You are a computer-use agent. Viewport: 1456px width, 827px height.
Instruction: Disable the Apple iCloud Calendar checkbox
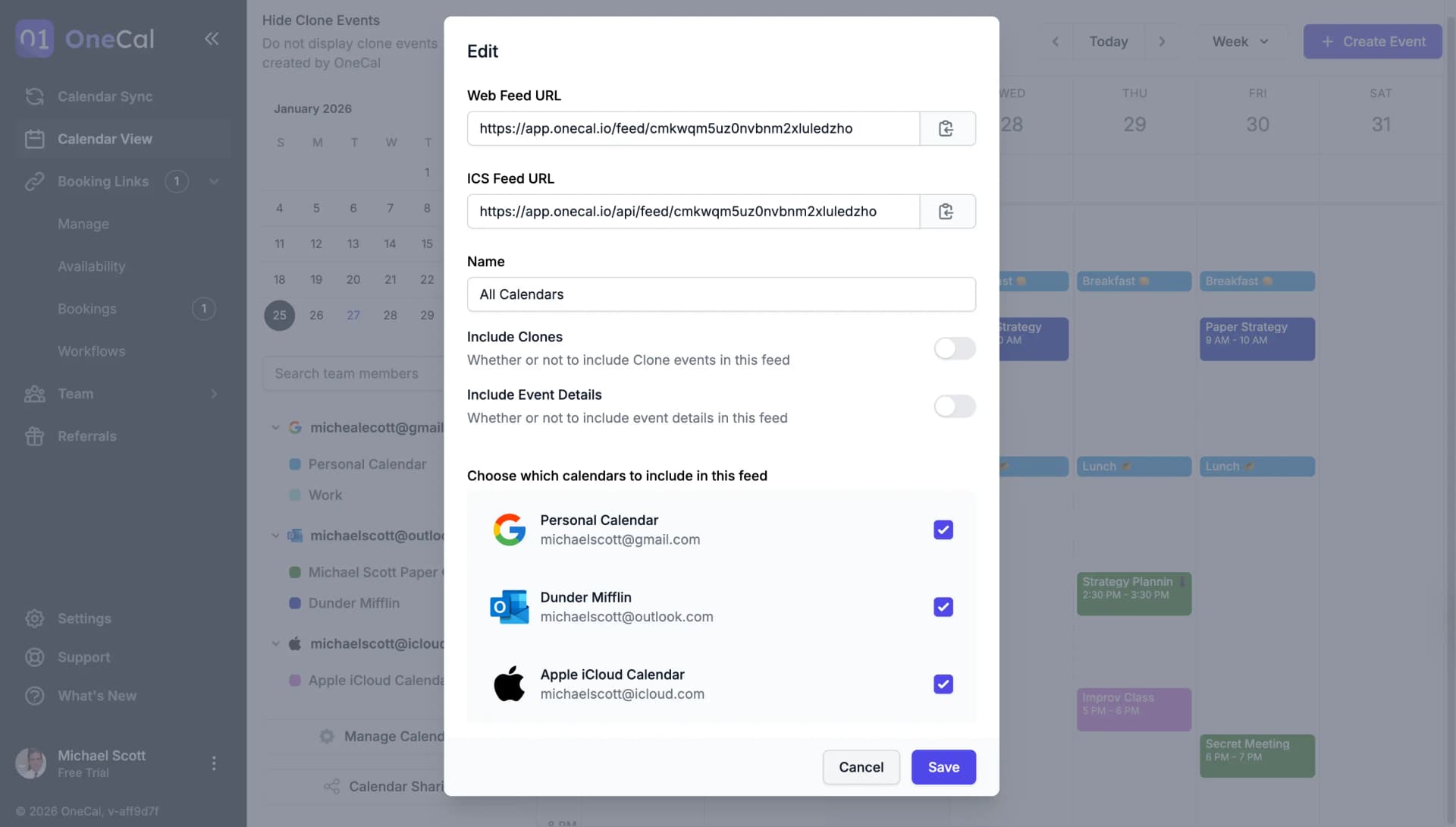click(x=943, y=684)
